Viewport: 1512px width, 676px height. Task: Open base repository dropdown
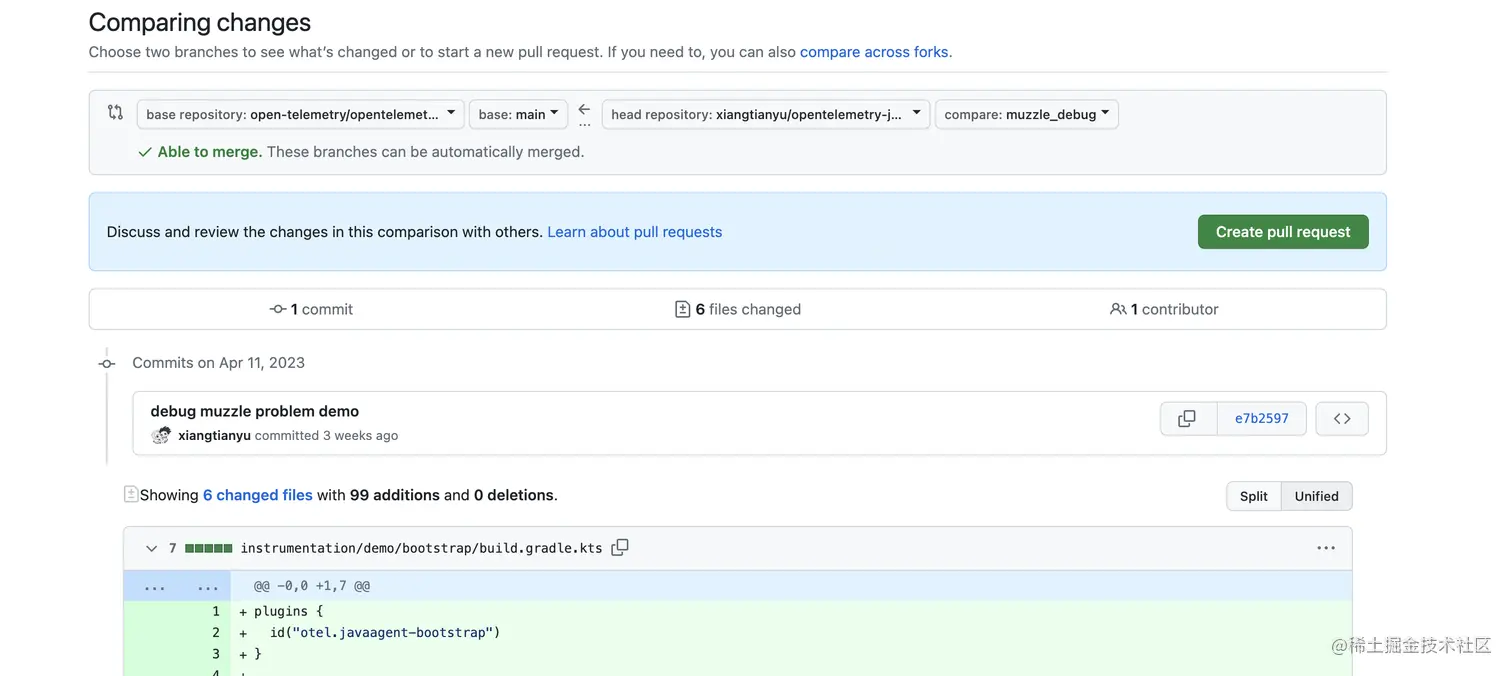tap(300, 114)
